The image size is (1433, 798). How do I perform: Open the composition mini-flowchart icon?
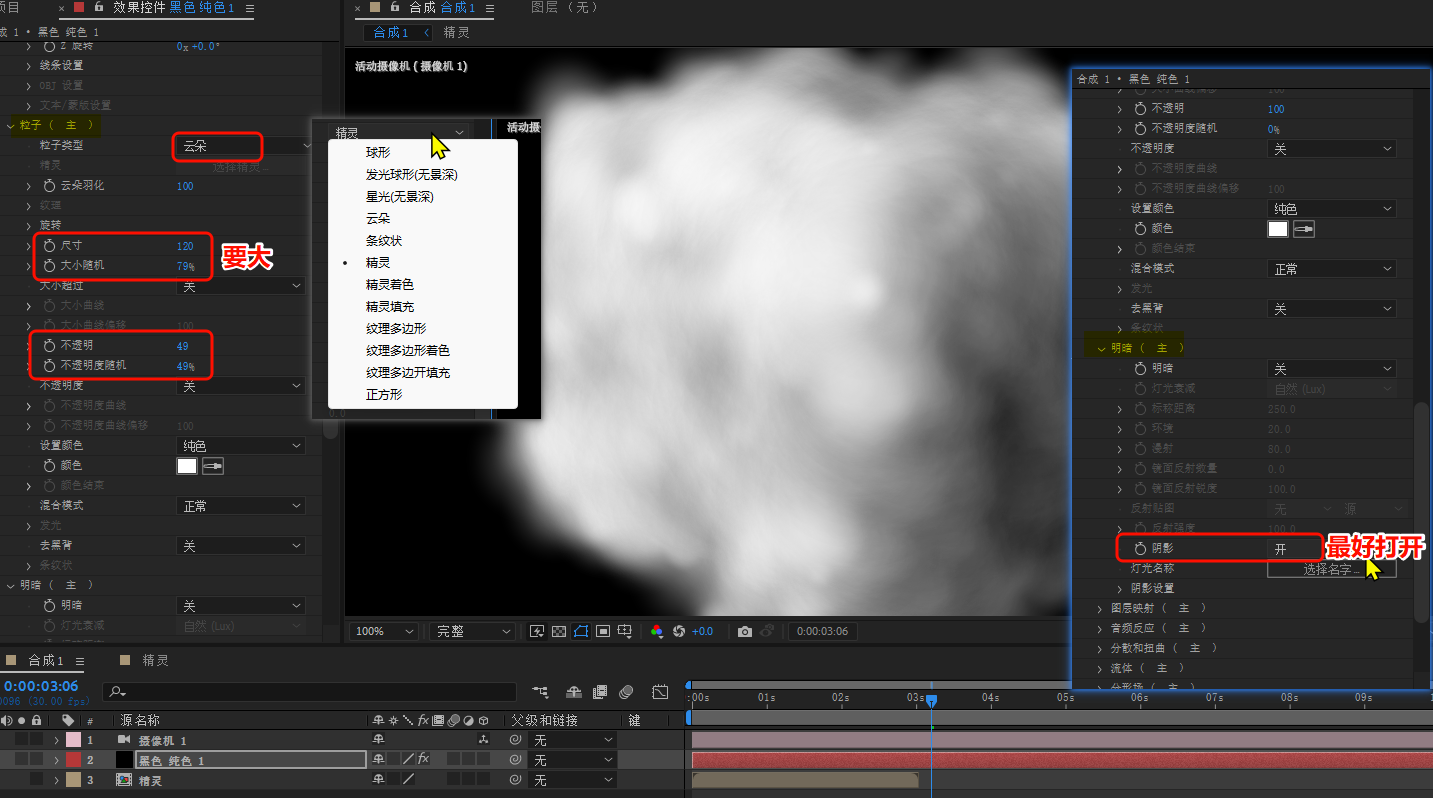point(541,691)
